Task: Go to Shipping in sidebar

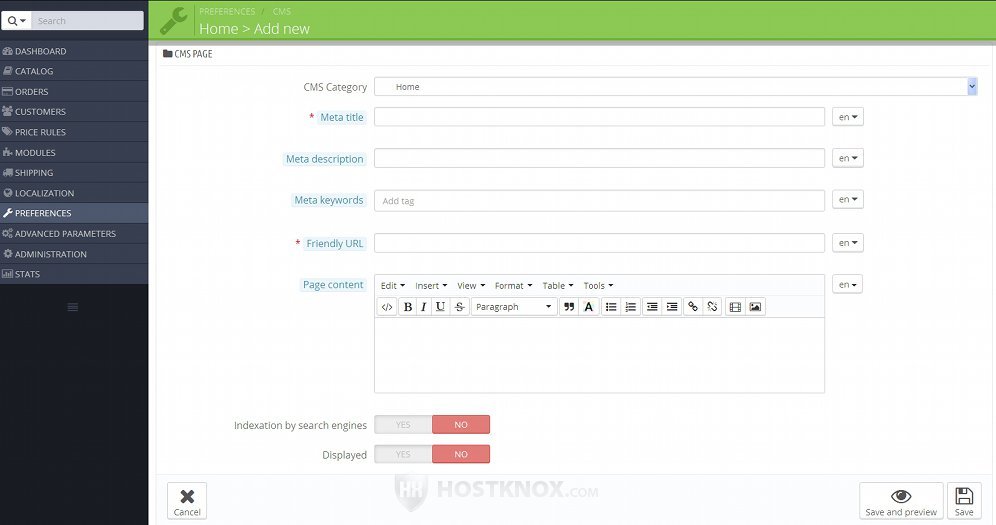Action: pyautogui.click(x=74, y=173)
